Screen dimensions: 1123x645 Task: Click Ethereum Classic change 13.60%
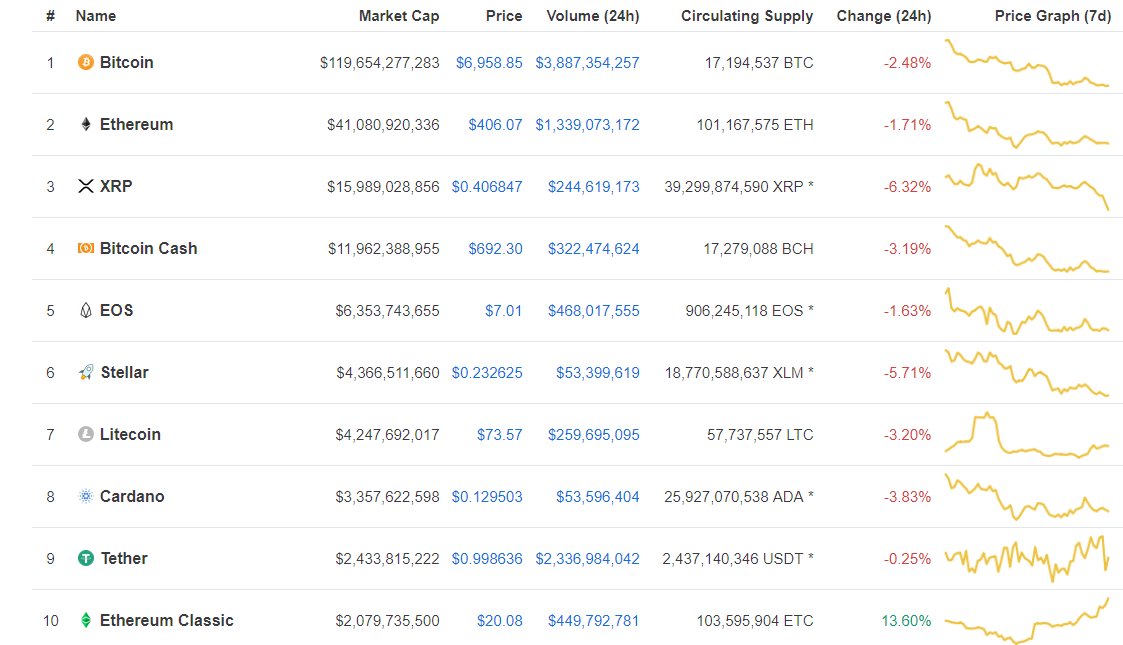pos(906,621)
